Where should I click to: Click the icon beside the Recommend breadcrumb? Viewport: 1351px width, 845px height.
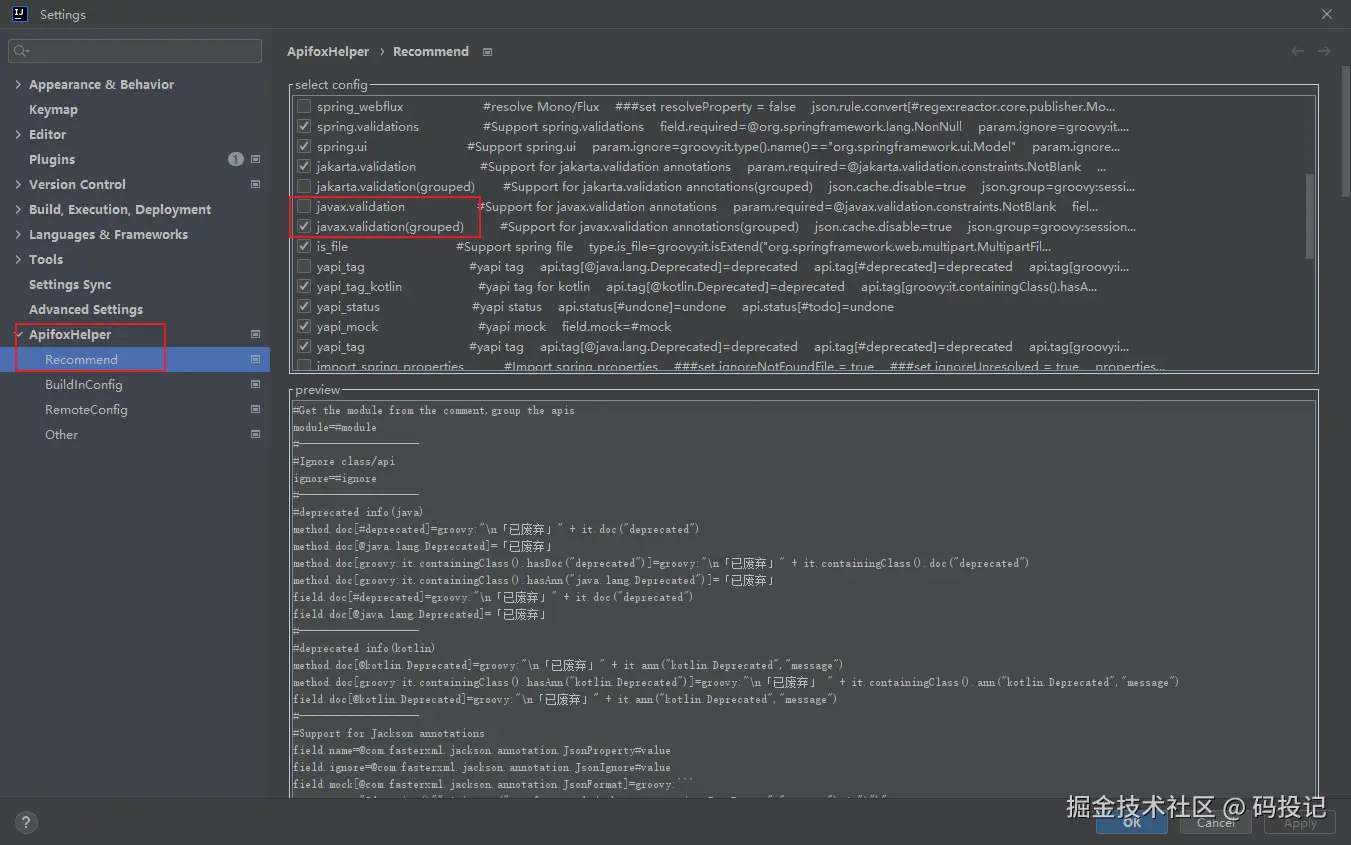pos(487,52)
